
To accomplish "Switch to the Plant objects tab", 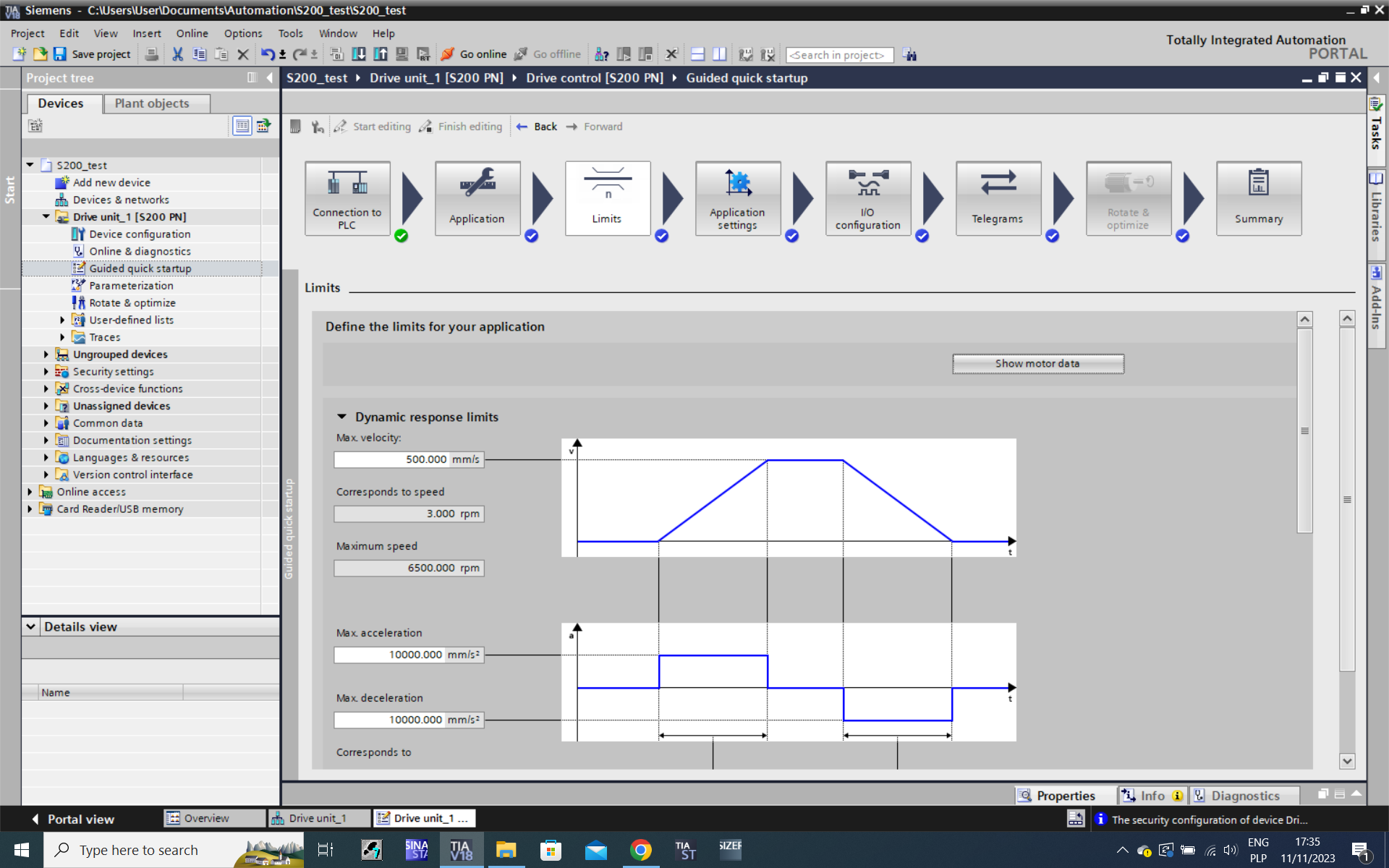I will (x=152, y=103).
